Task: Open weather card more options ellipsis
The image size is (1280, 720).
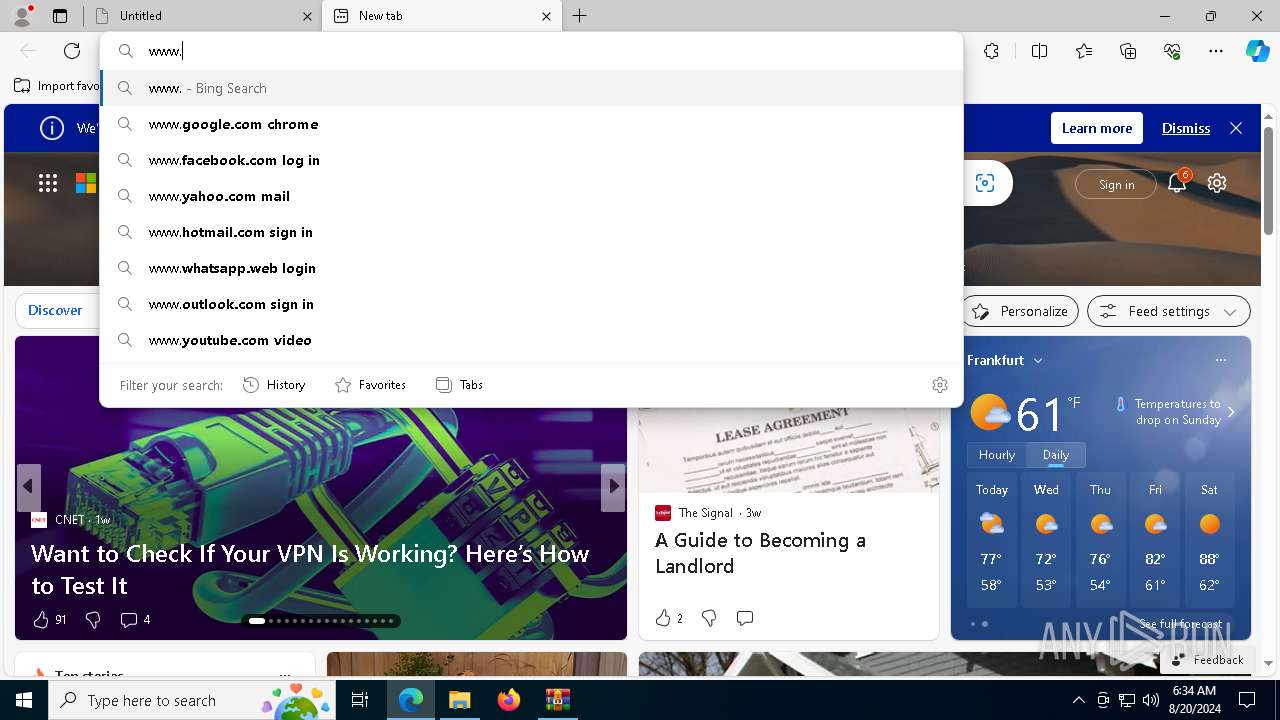Action: click(x=1220, y=360)
